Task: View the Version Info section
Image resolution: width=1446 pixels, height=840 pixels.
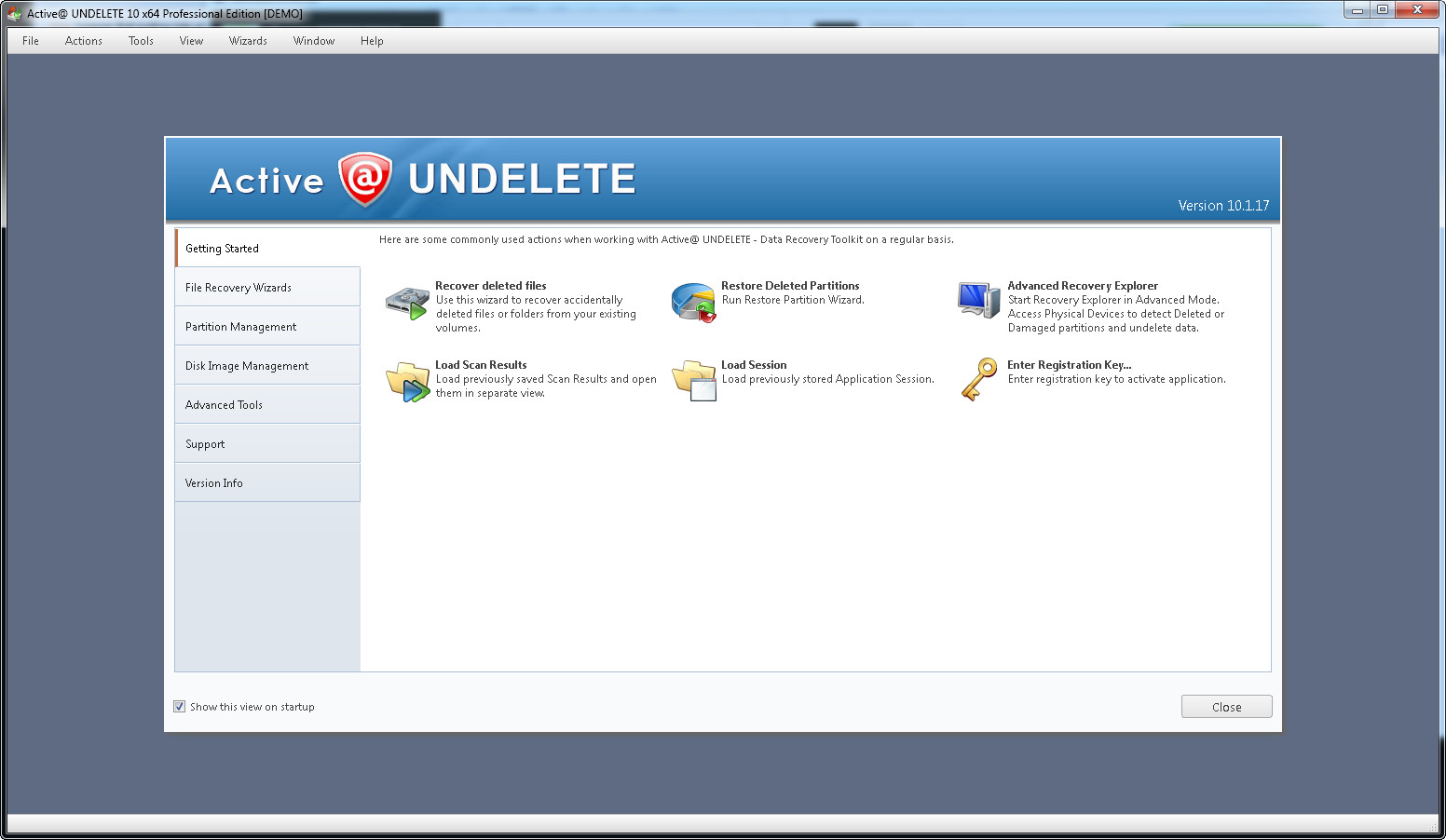Action: tap(213, 482)
